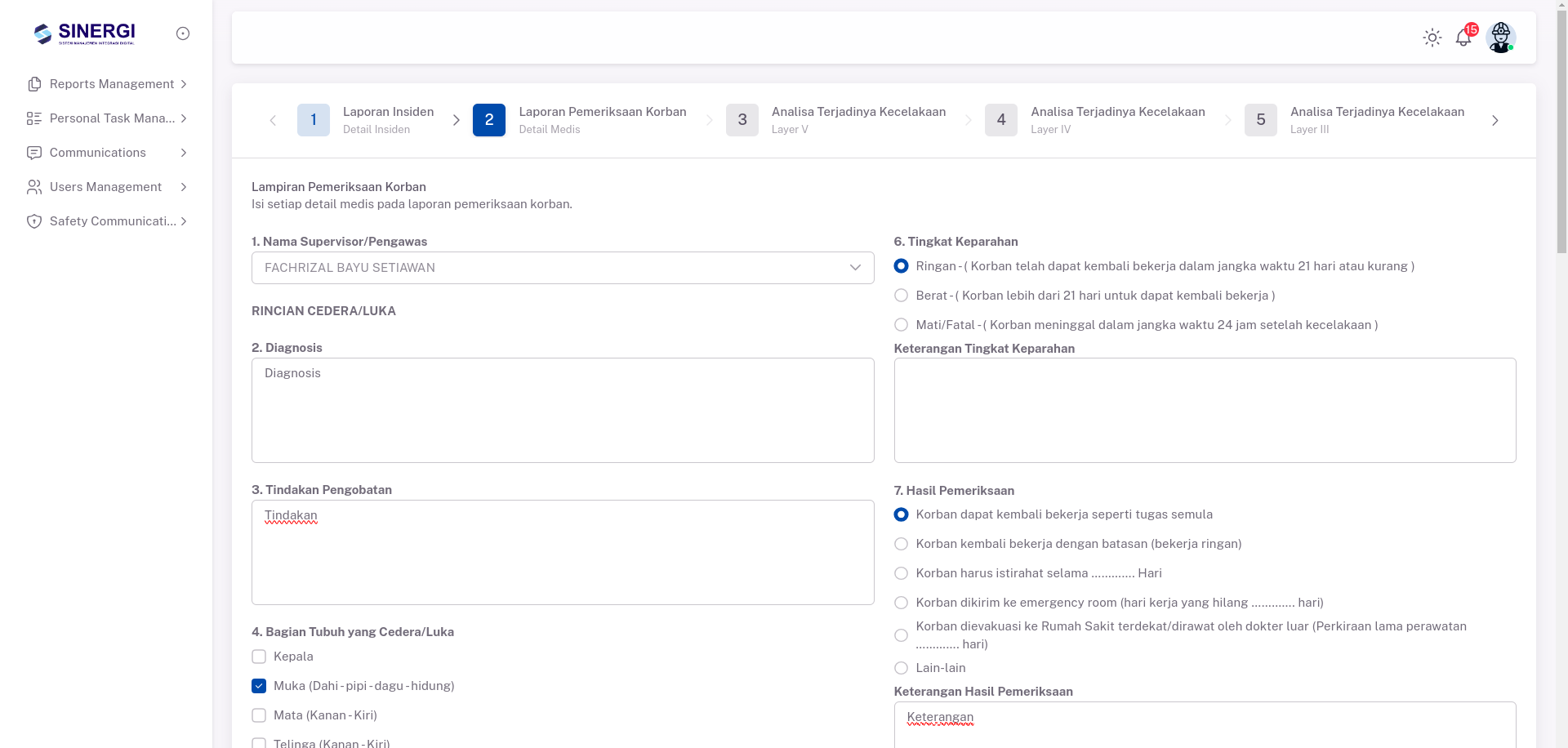Go to previous wizard steps arrow
The image size is (1568, 748).
[273, 120]
